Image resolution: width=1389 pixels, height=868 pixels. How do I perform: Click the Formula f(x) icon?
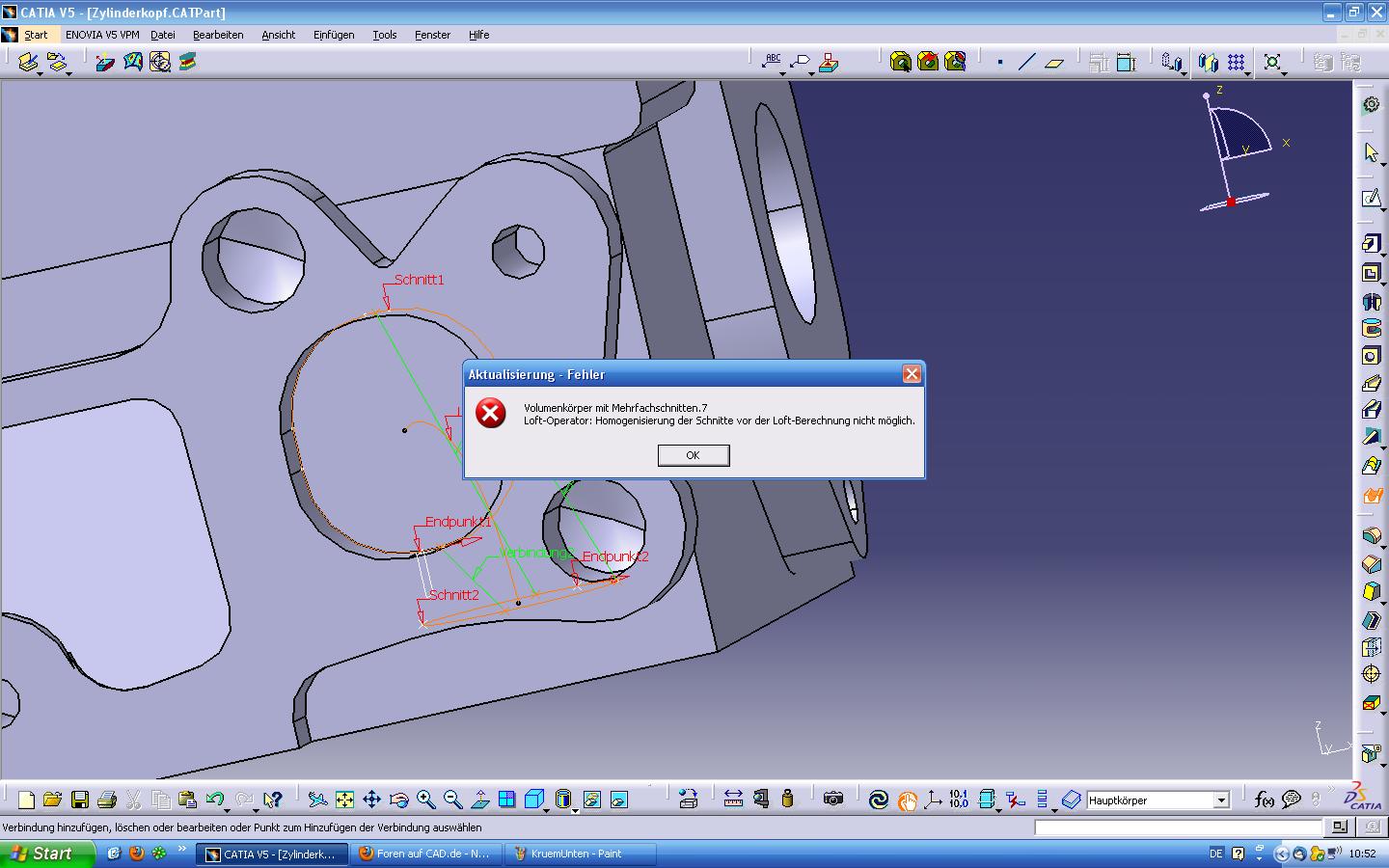point(1264,800)
